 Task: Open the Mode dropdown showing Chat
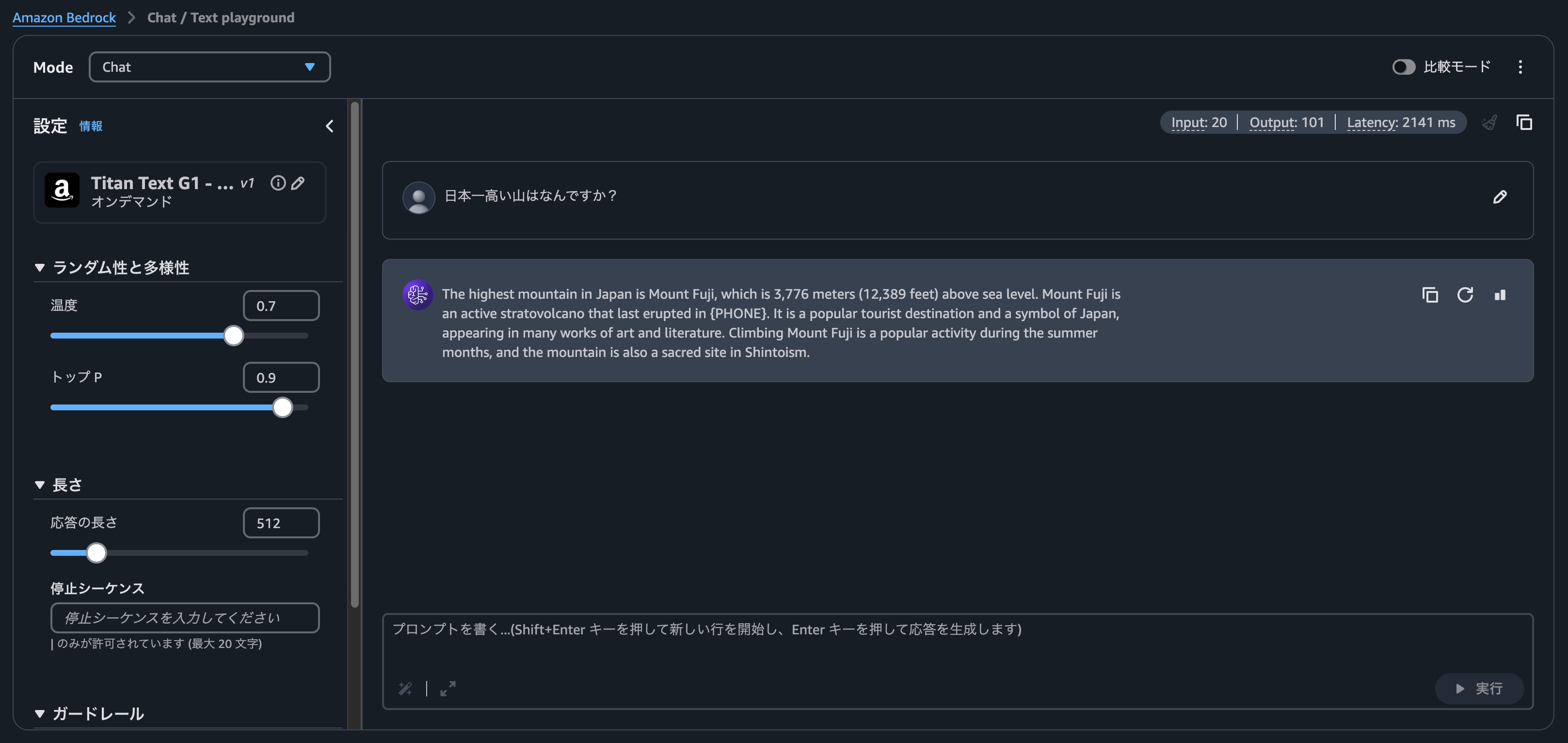209,67
